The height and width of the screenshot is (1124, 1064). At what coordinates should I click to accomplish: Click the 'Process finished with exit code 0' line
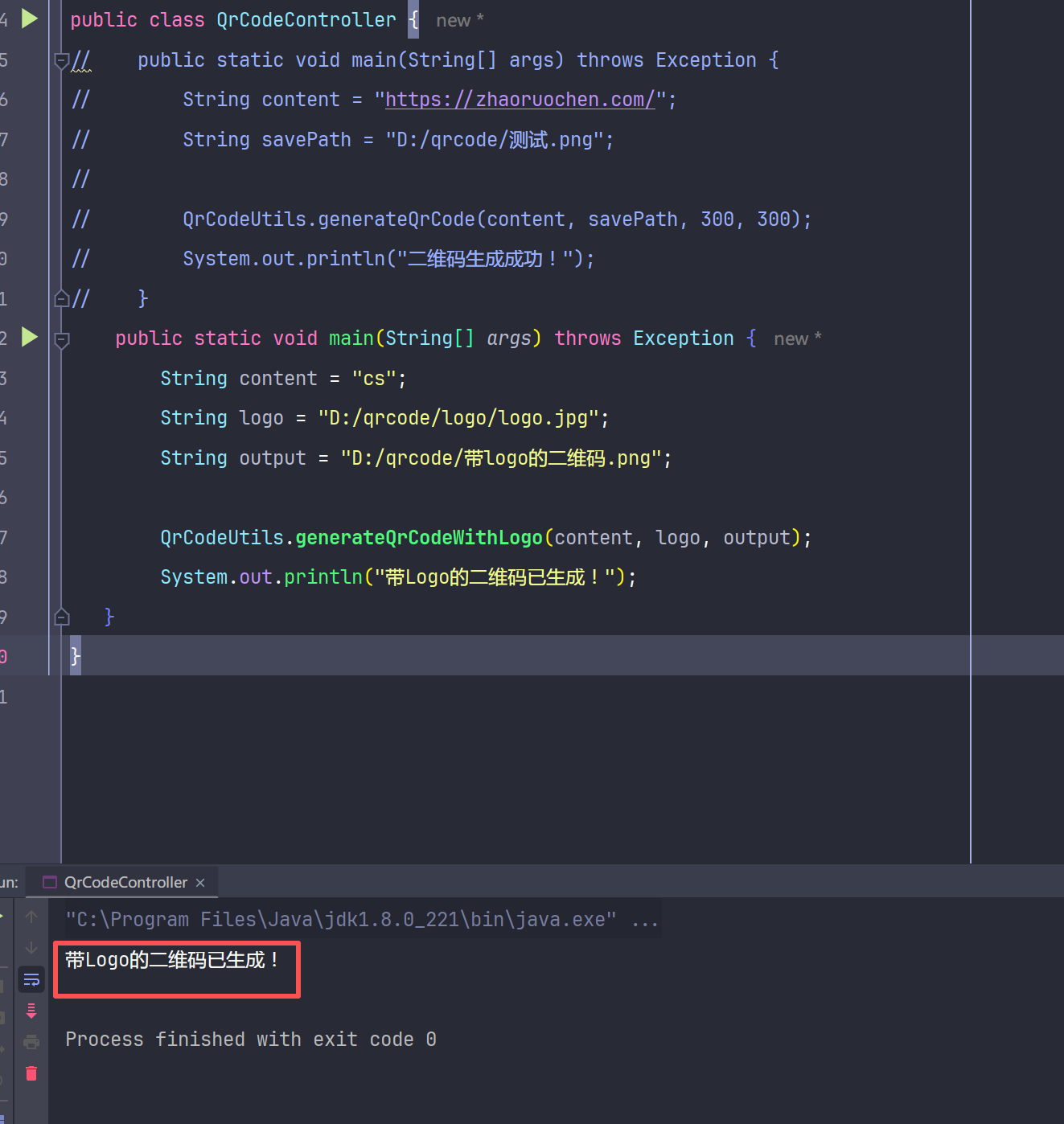[250, 1040]
